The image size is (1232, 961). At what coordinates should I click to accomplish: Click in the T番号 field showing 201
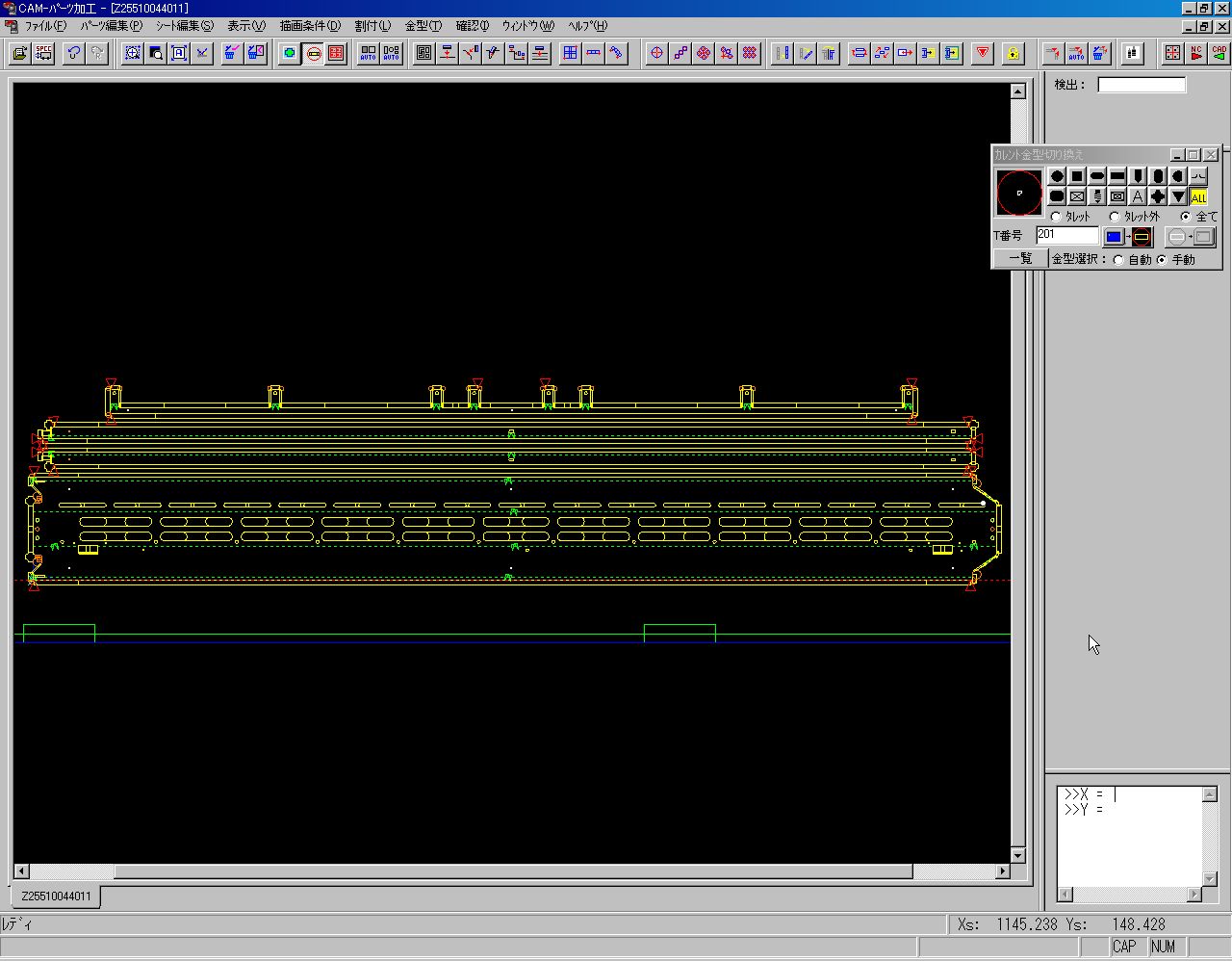coord(1066,235)
